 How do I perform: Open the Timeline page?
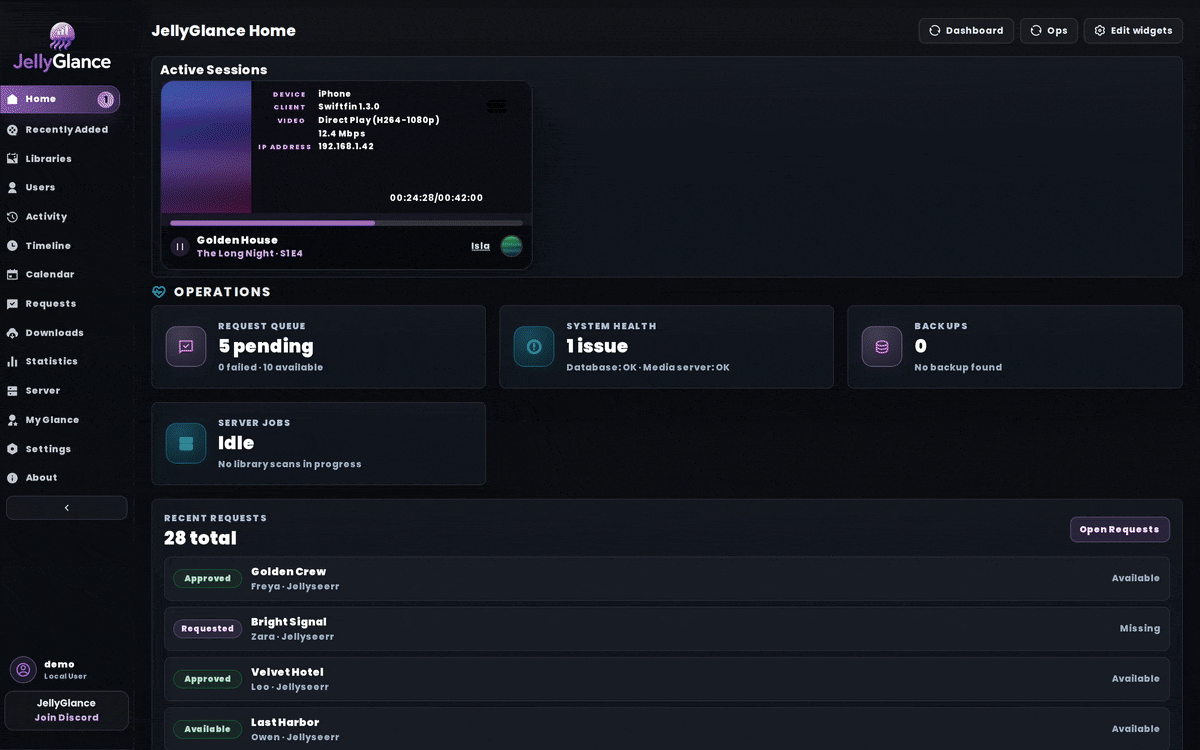pos(48,246)
